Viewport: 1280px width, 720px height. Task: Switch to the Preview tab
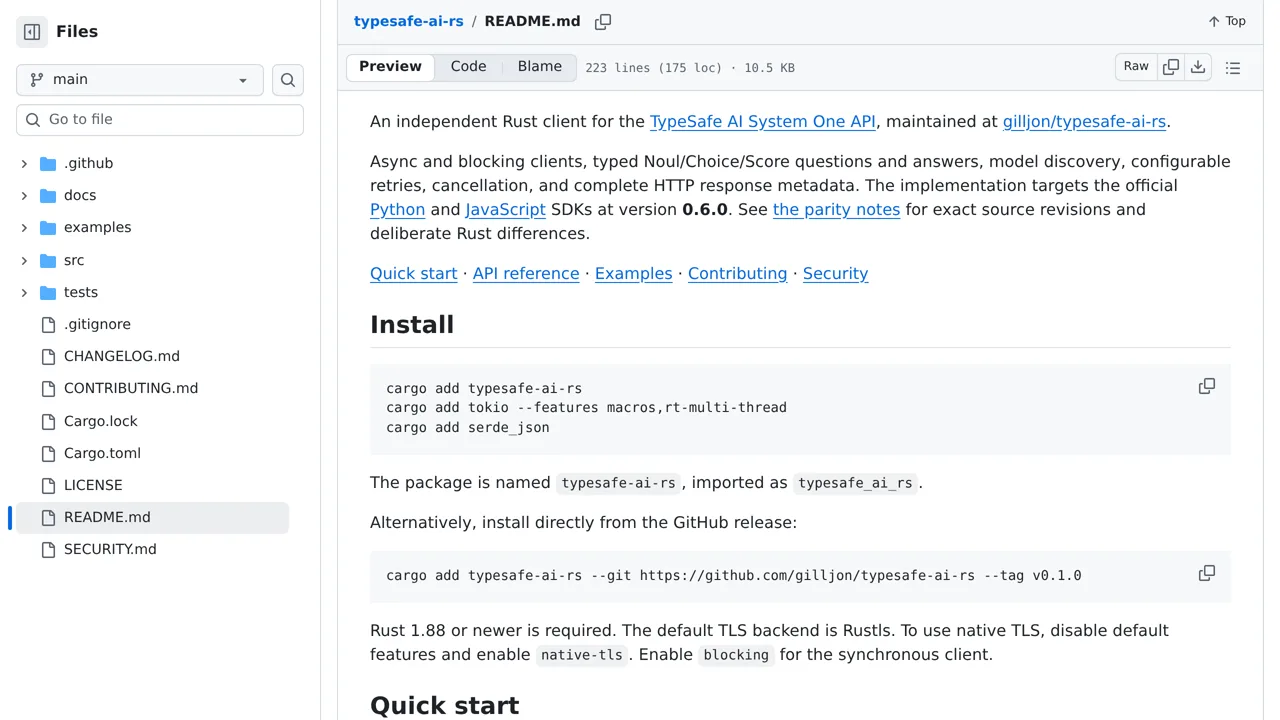[x=390, y=67]
